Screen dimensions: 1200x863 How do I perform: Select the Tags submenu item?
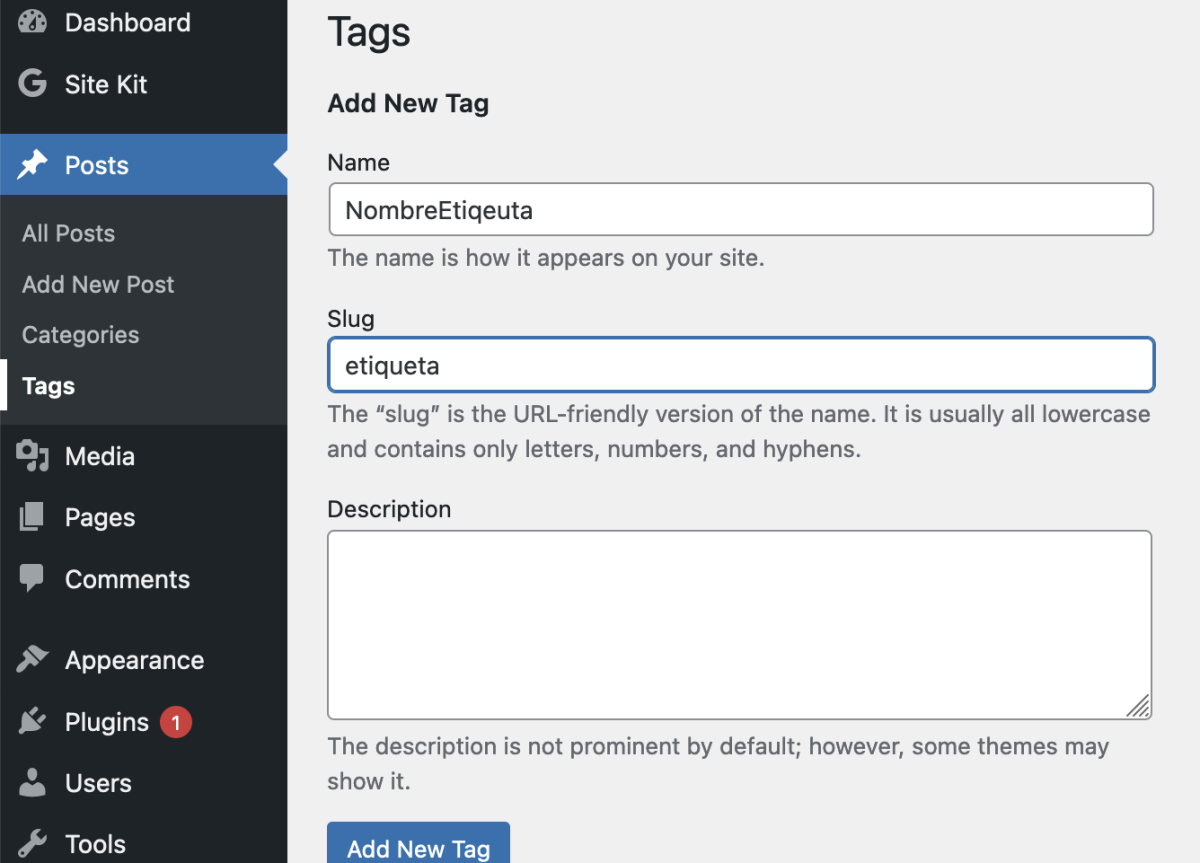(48, 386)
